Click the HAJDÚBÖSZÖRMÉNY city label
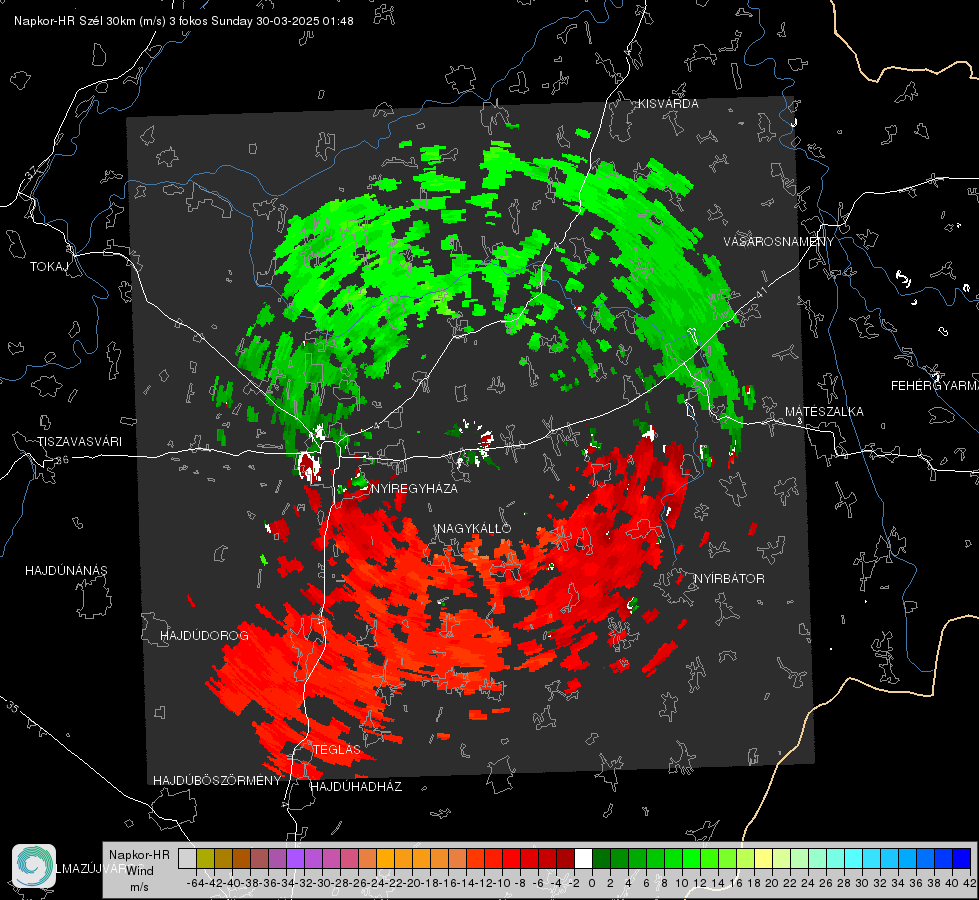This screenshot has height=900, width=979. [217, 780]
